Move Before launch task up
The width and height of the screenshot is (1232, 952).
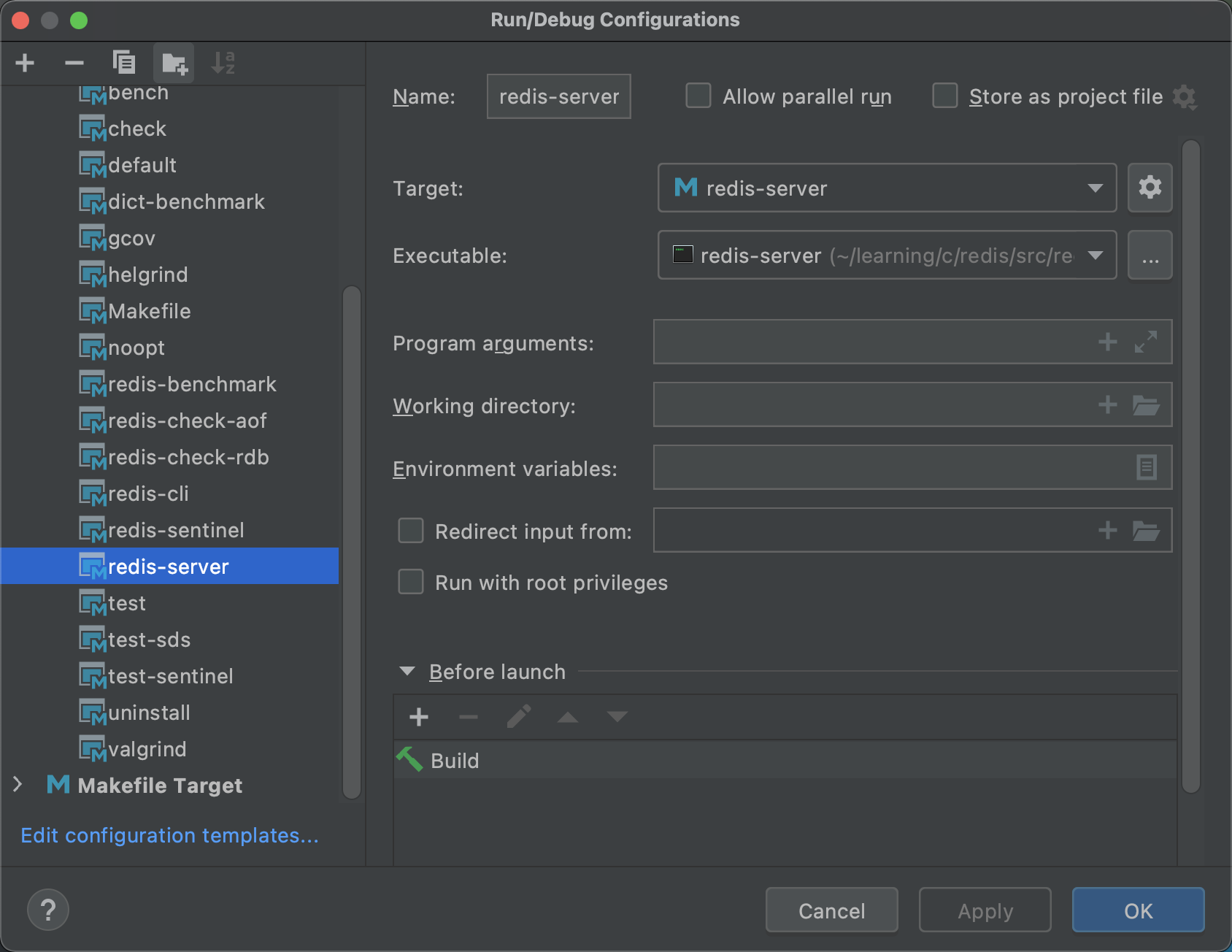[568, 717]
